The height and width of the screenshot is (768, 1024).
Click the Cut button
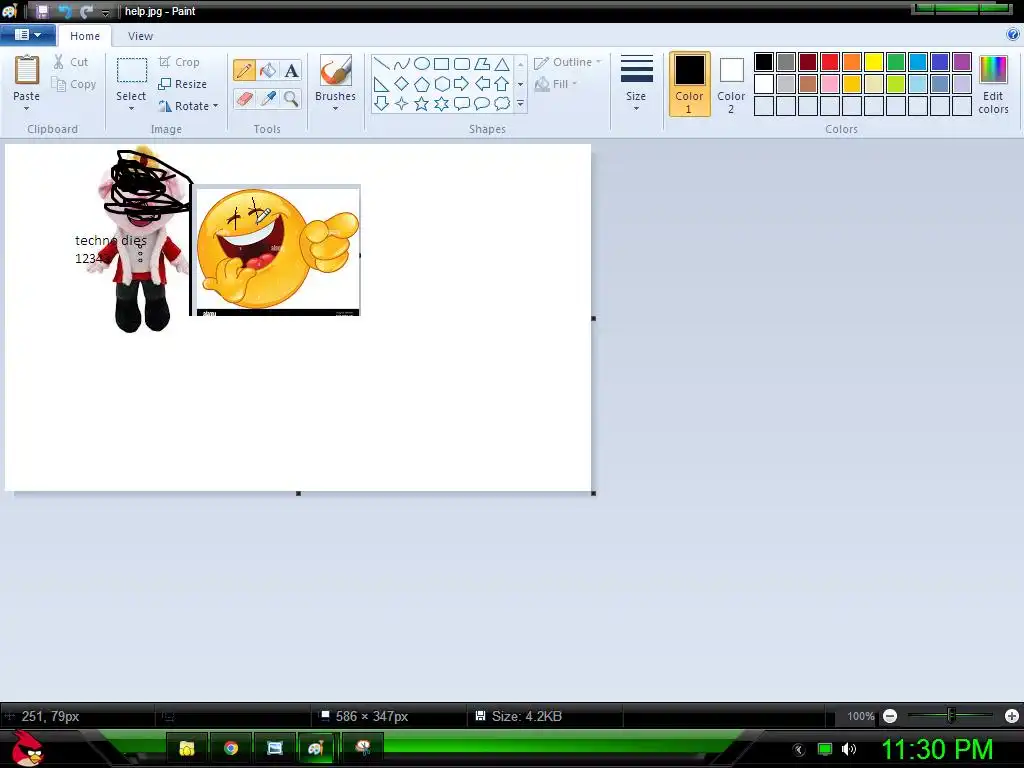(x=71, y=62)
